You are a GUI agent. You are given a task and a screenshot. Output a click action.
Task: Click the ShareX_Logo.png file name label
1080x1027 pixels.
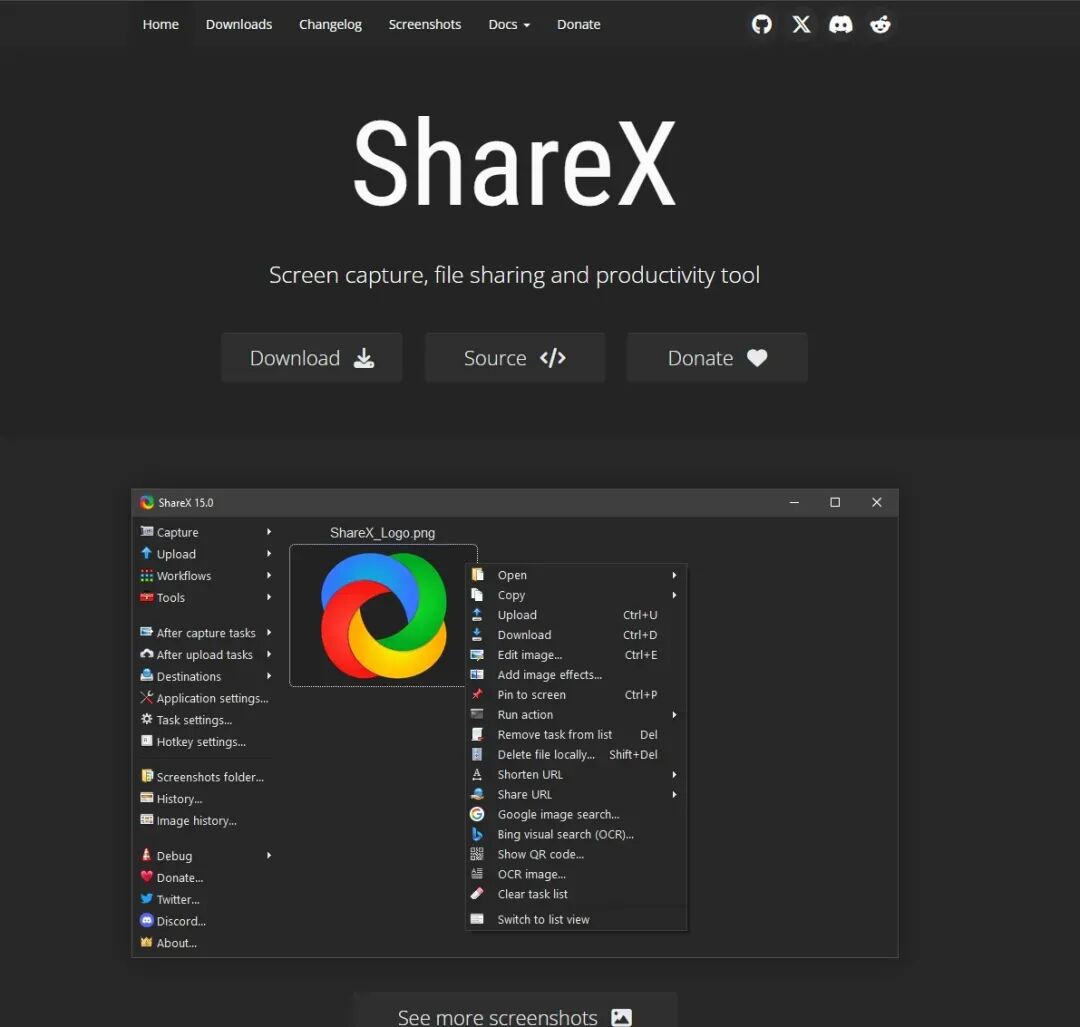click(382, 533)
